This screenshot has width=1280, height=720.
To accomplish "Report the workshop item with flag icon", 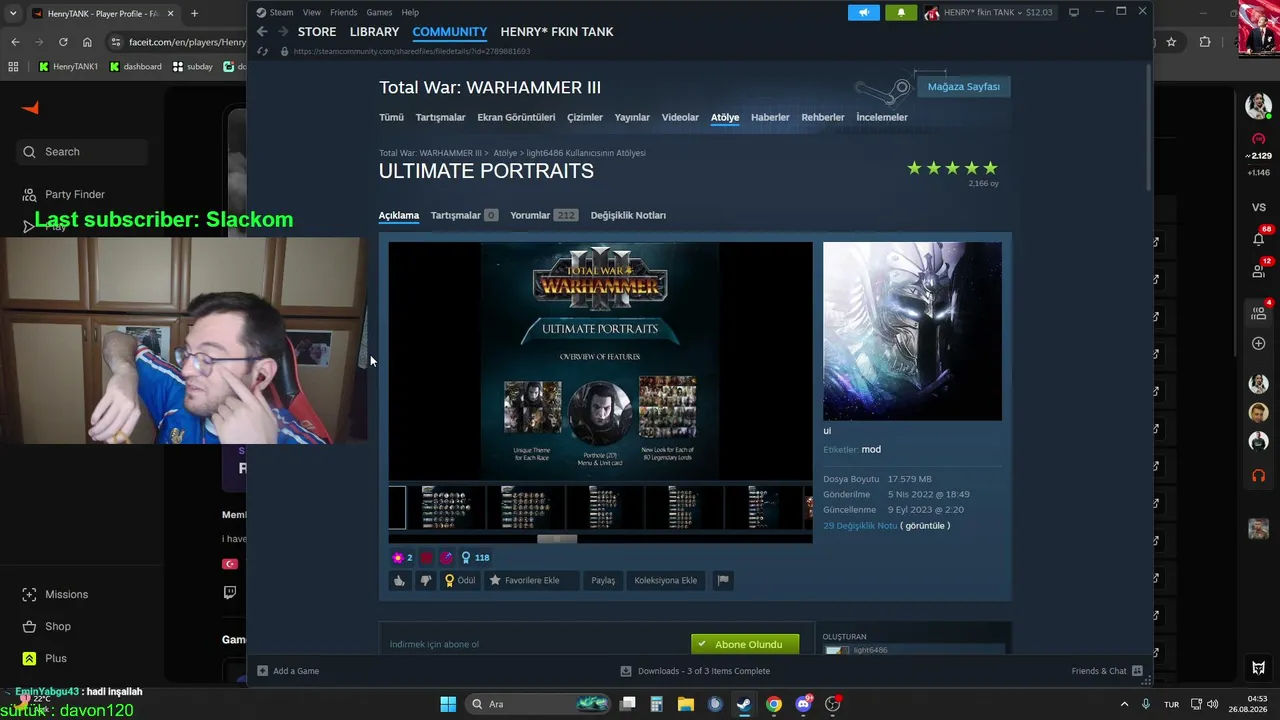I will [723, 580].
